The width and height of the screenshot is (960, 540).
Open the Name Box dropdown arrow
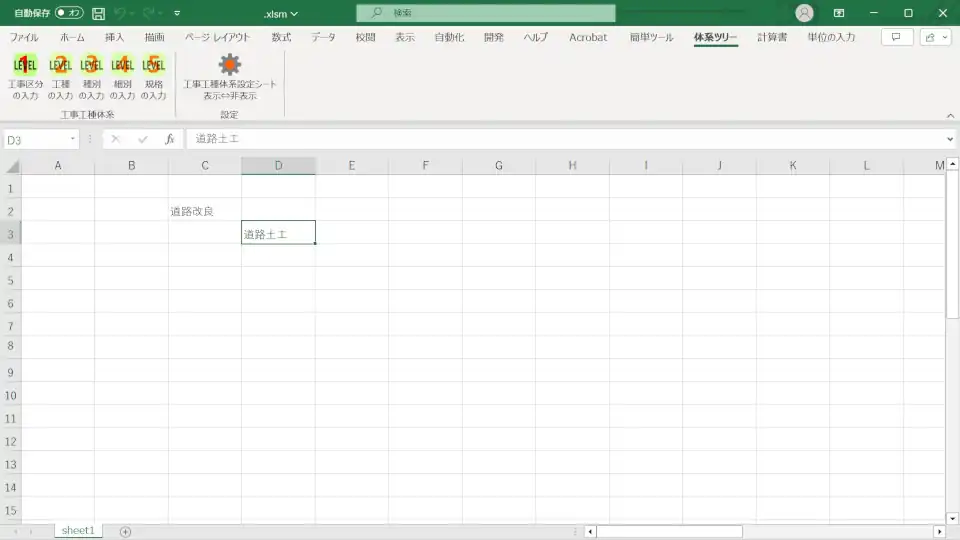click(73, 139)
